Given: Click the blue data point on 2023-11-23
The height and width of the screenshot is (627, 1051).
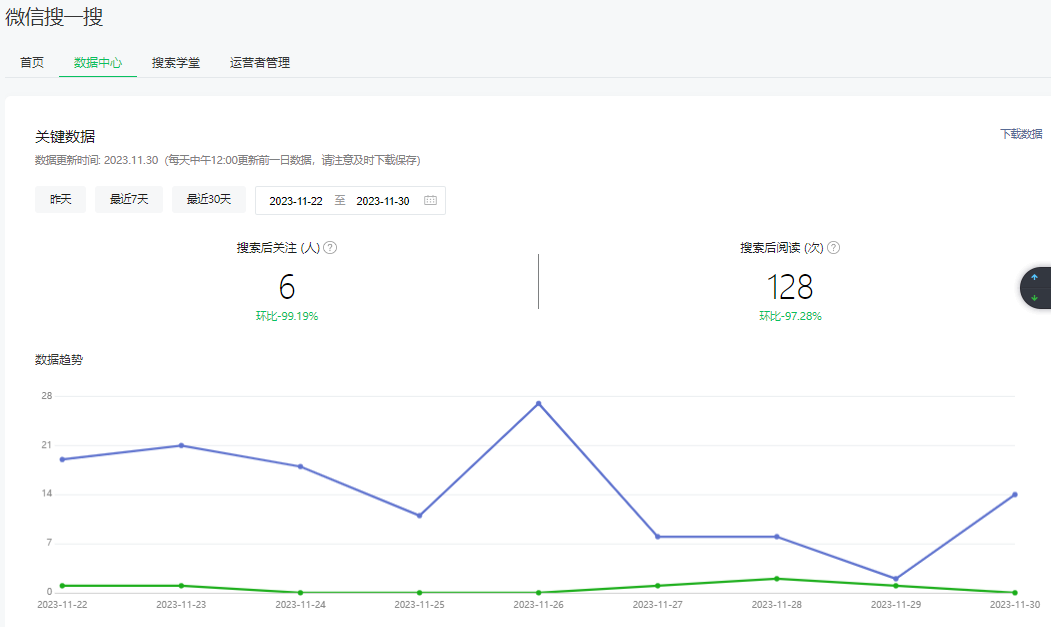Looking at the screenshot, I should coord(181,445).
